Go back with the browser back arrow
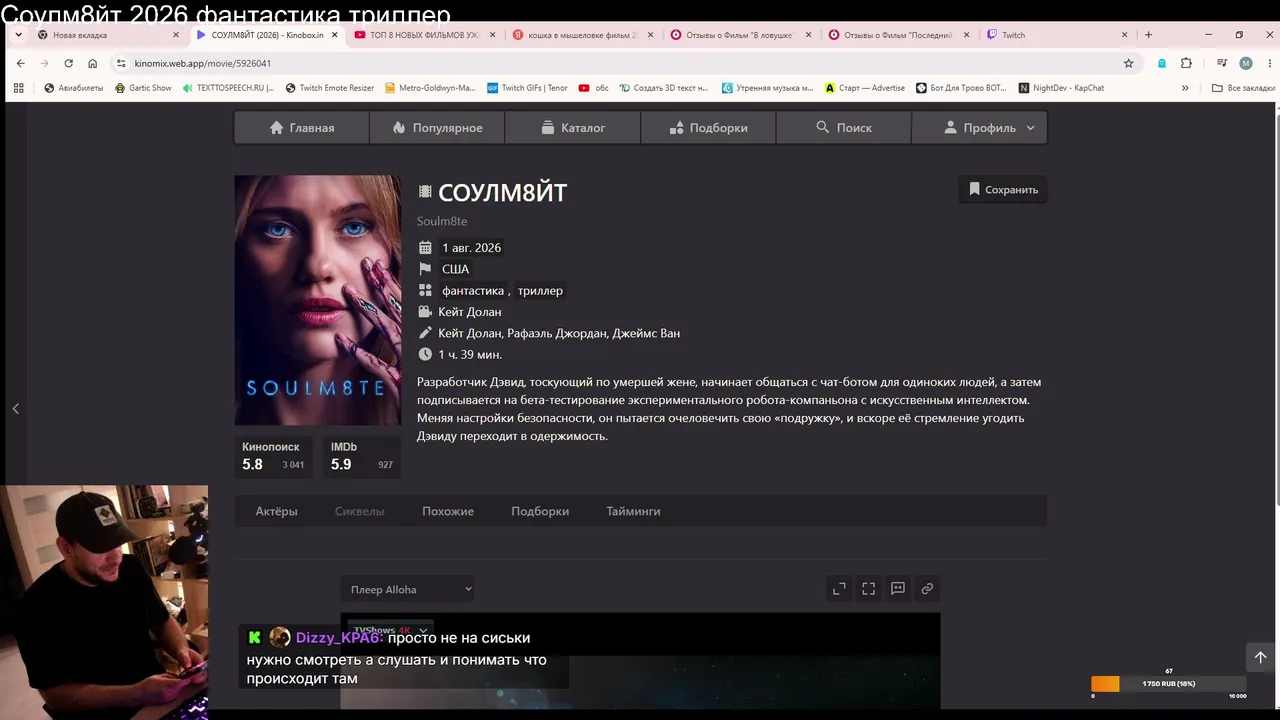The height and width of the screenshot is (720, 1280). point(20,63)
